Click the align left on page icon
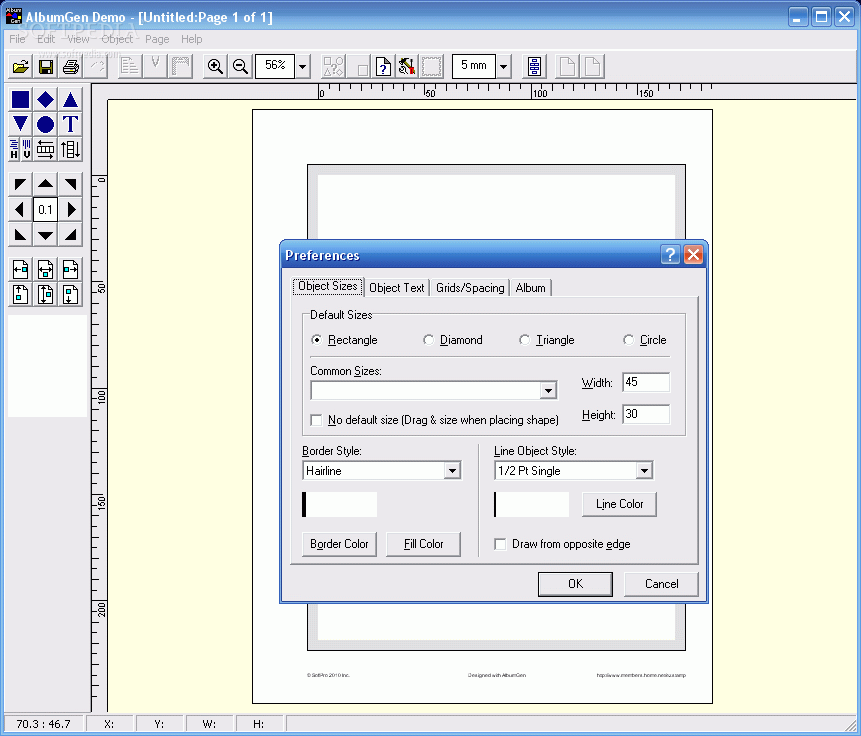 (x=20, y=269)
